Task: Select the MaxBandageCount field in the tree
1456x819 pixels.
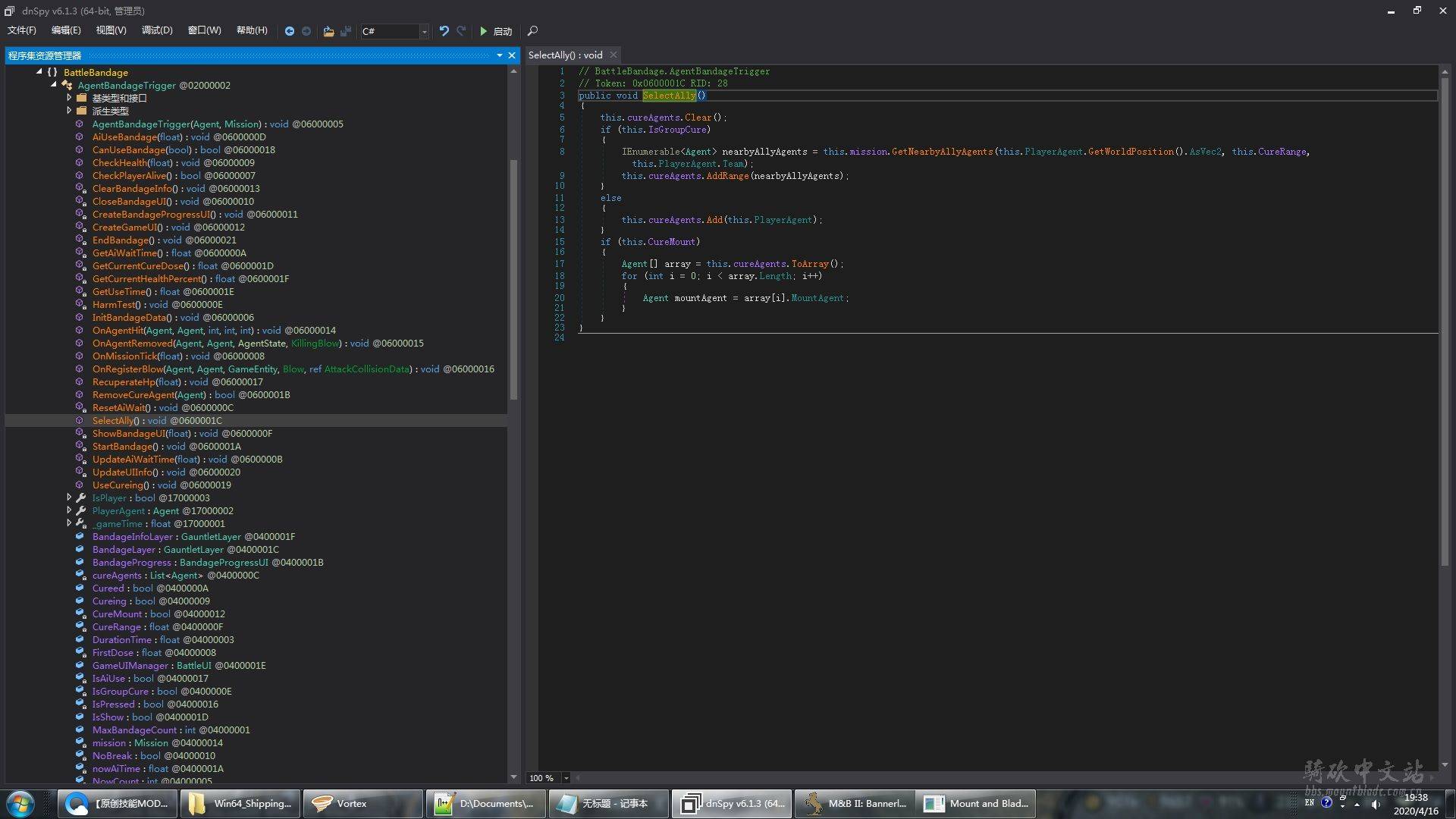Action: pos(171,730)
